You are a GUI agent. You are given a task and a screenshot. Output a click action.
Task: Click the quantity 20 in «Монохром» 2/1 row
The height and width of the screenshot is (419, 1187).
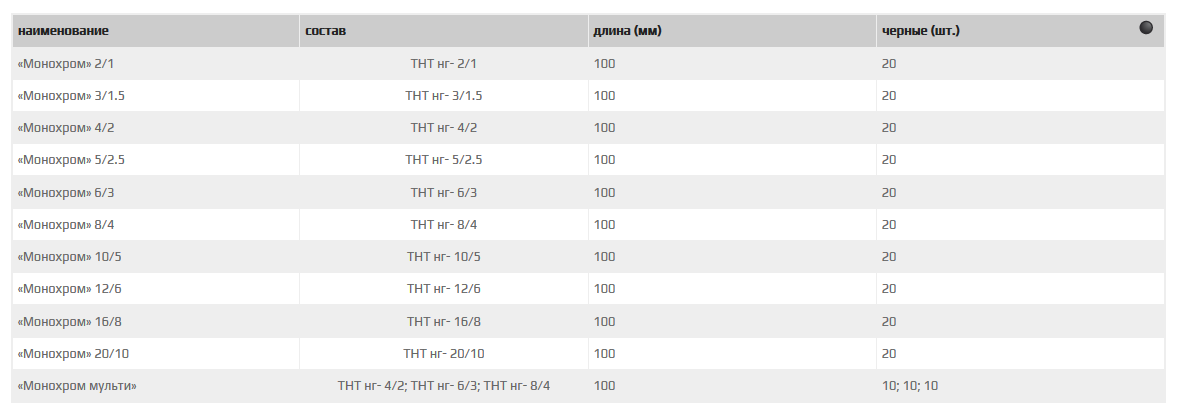(x=889, y=63)
